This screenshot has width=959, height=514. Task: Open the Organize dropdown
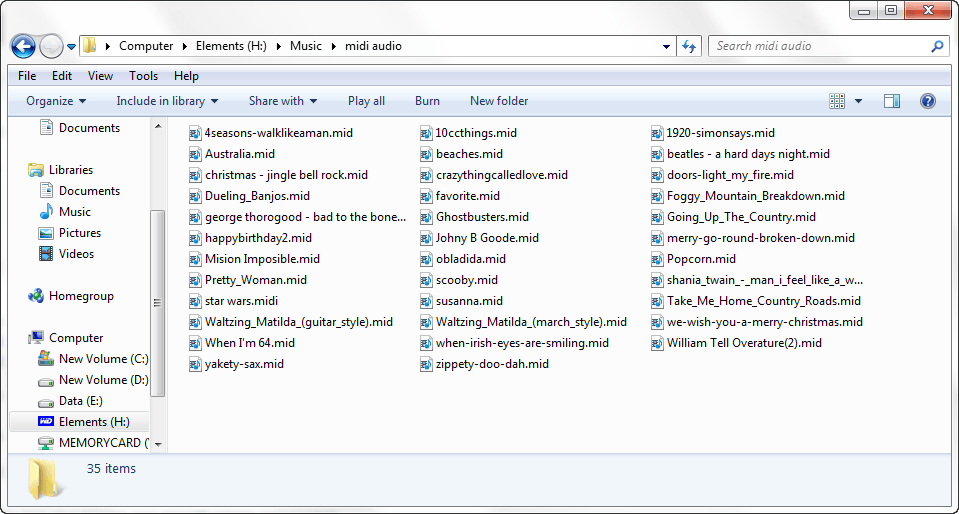click(56, 101)
